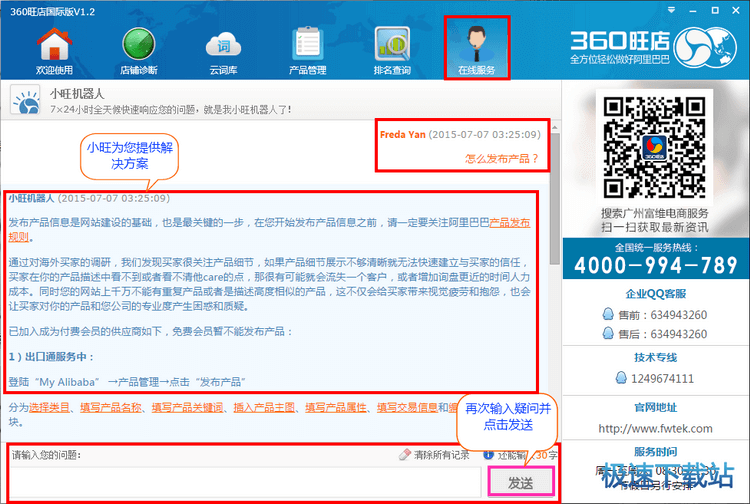This screenshot has width=750, height=504.
Task: Click the 小旺机器人 chat title
Action: click(x=77, y=94)
